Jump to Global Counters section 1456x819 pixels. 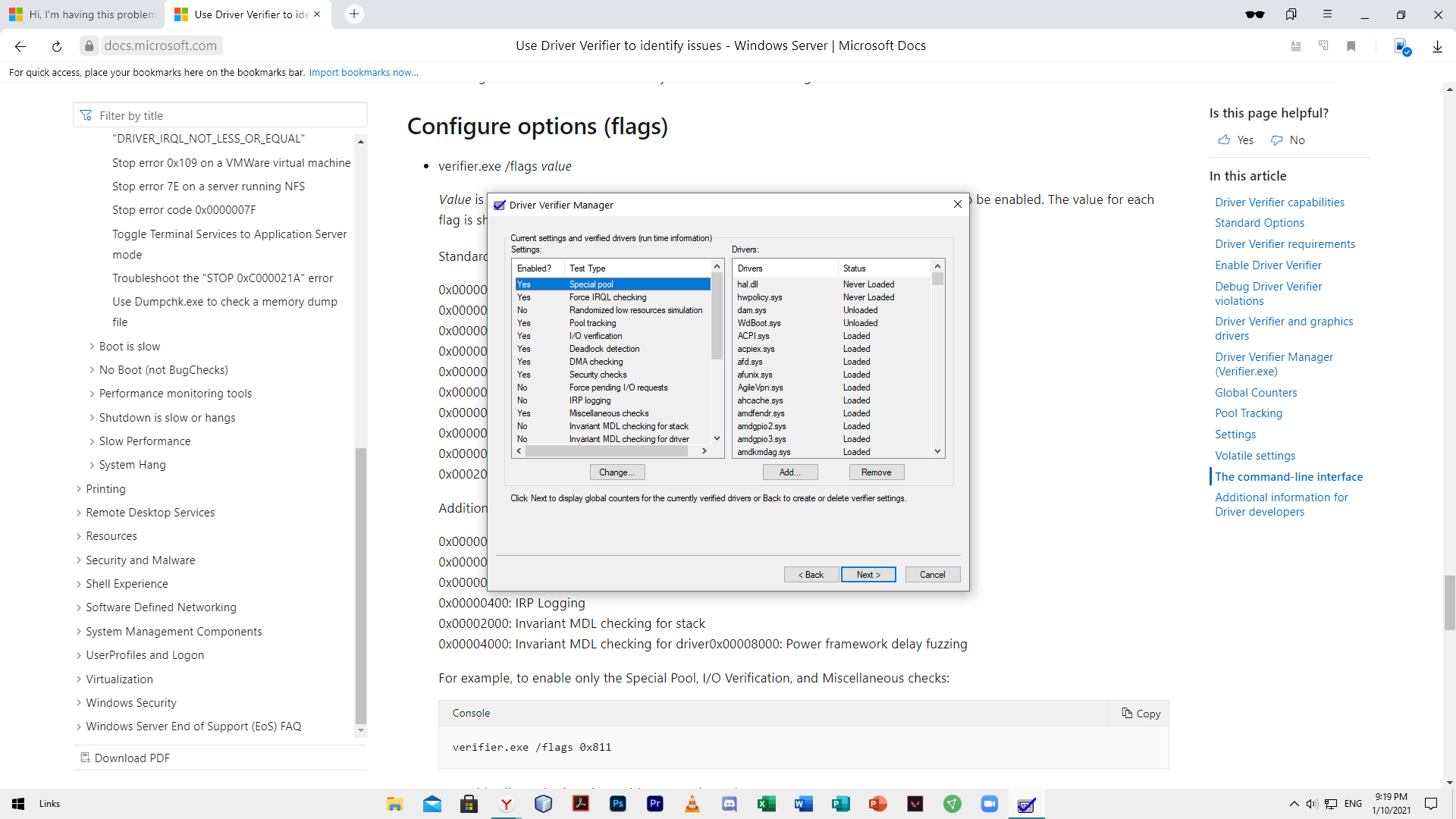point(1256,393)
